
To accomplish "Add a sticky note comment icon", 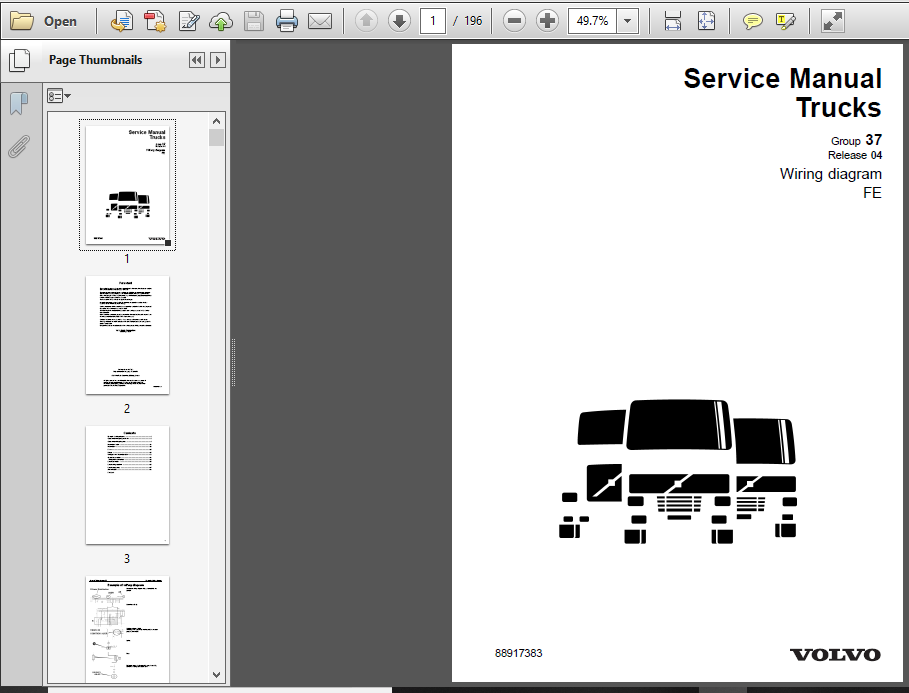I will point(752,21).
